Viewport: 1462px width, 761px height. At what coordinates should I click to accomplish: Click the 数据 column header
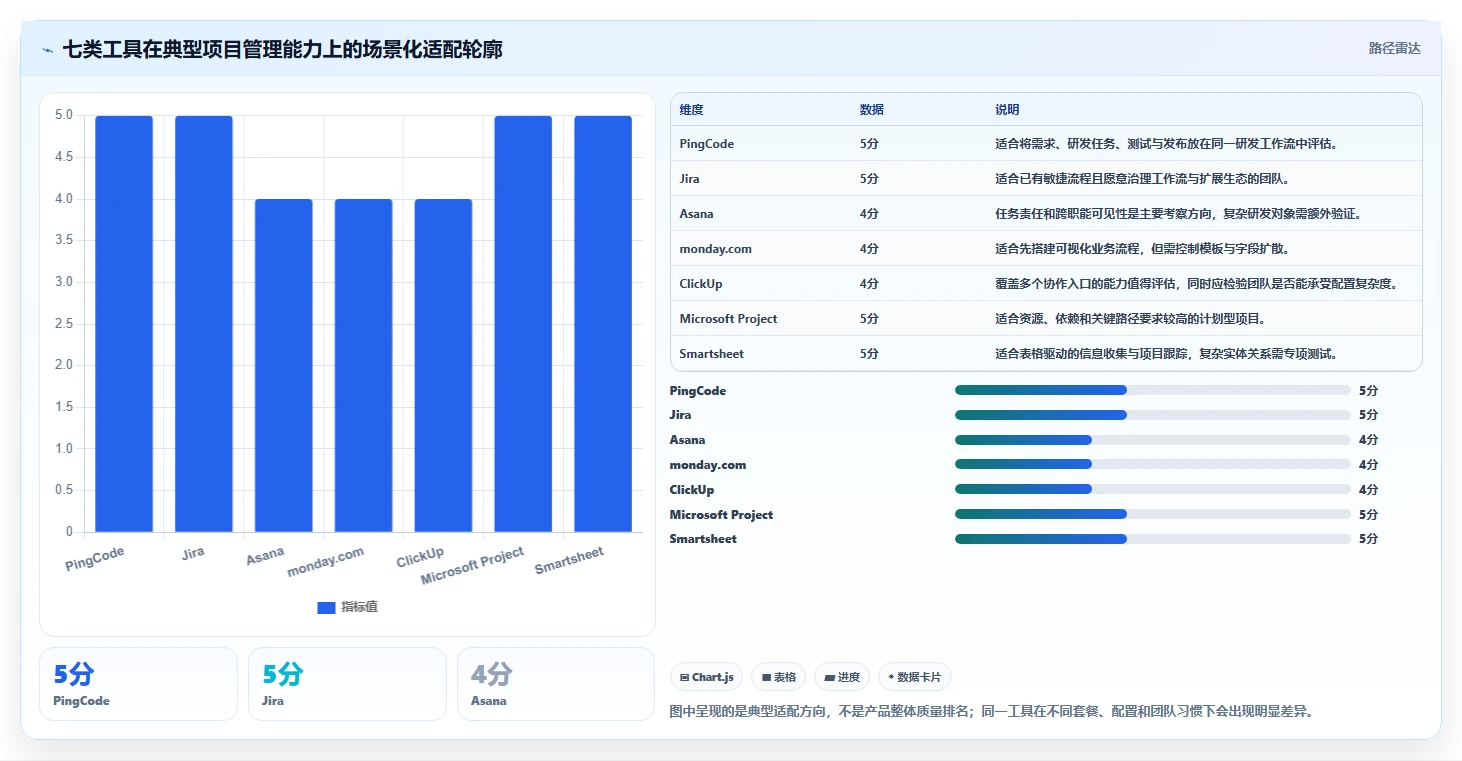tap(872, 110)
